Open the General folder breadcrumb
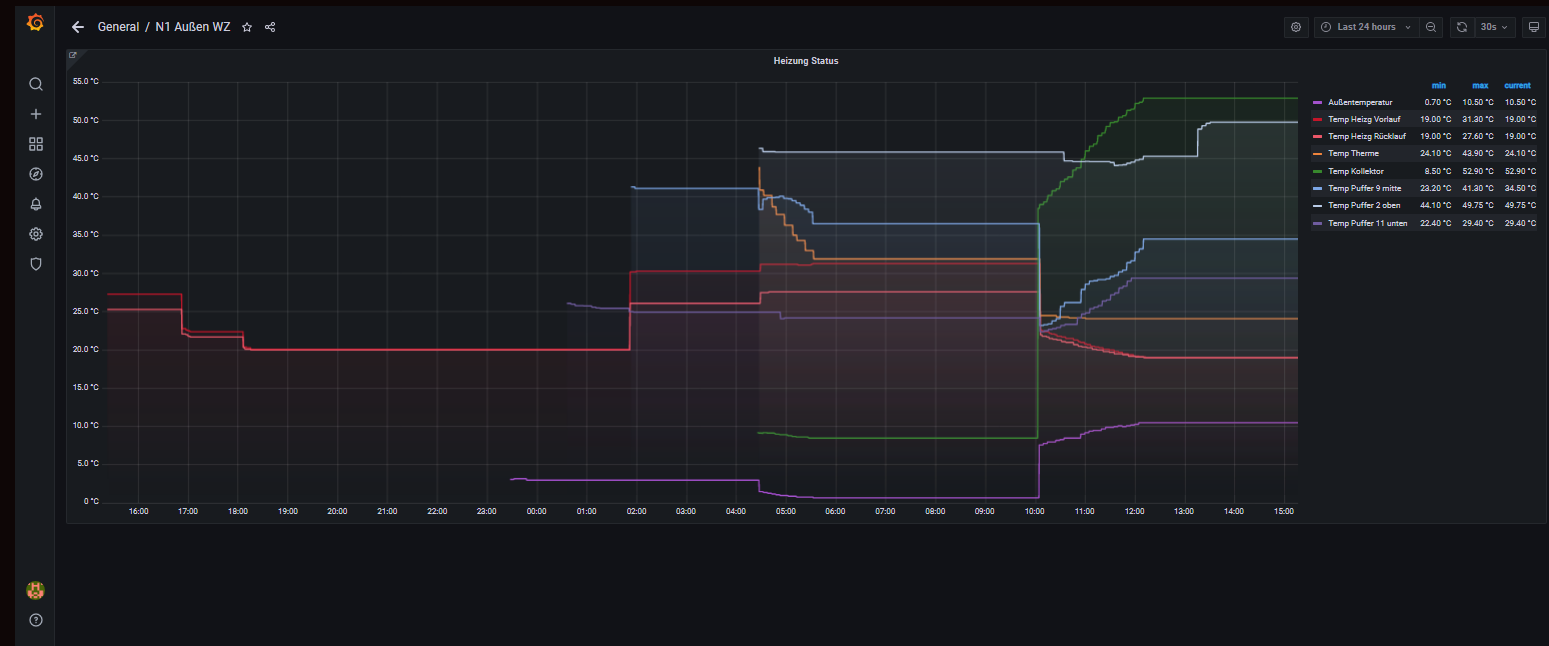Viewport: 1549px width, 646px height. click(x=118, y=27)
